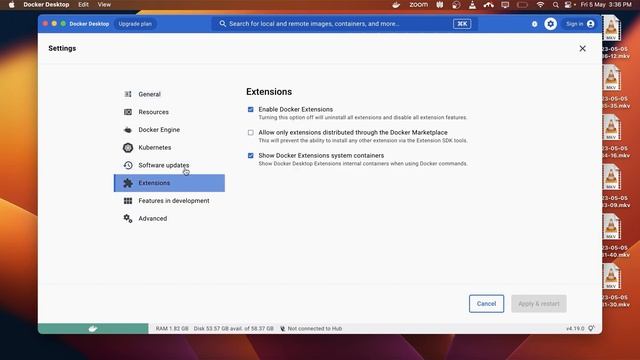Click the Settings title text
This screenshot has width=640, height=360.
tap(62, 48)
